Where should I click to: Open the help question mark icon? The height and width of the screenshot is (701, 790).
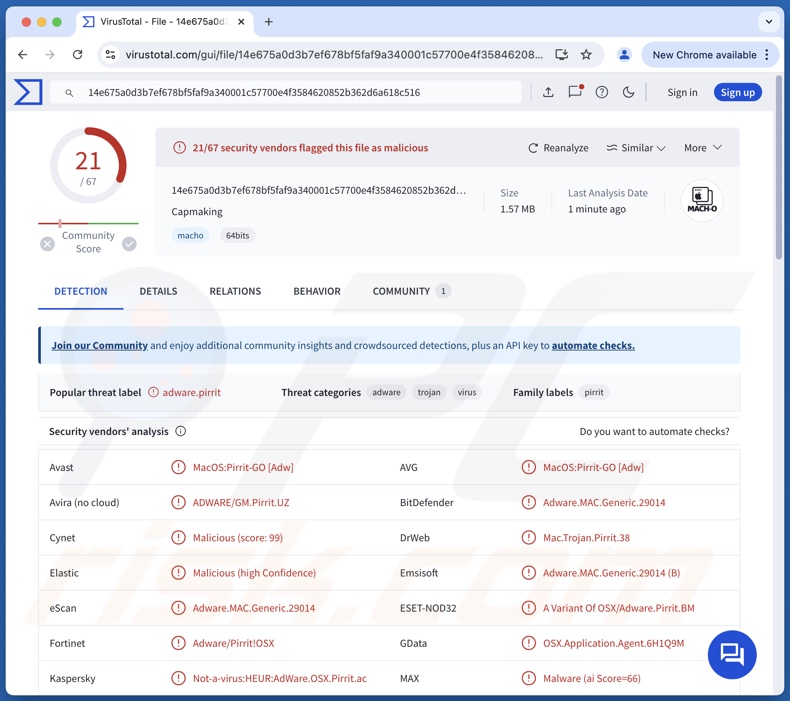tap(602, 92)
